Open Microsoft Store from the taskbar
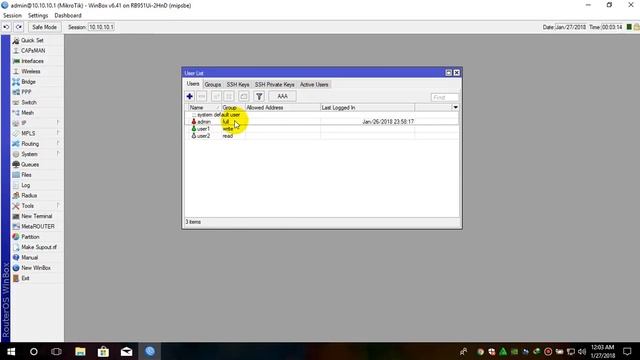This screenshot has width=640, height=360. (103, 351)
